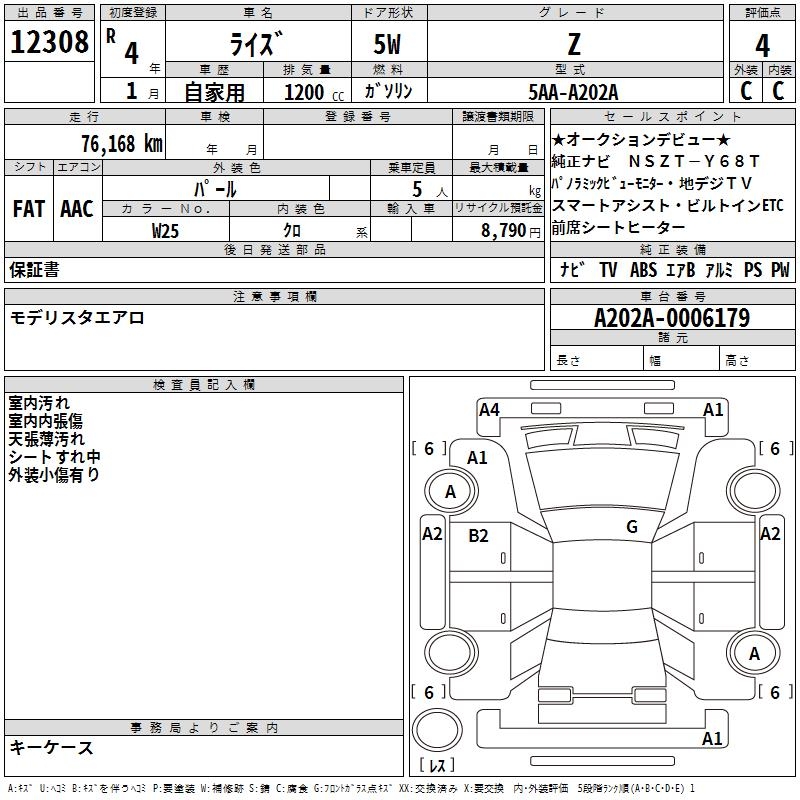Click the recycle deposit 8,790円
The width and height of the screenshot is (800, 800).
(x=510, y=230)
